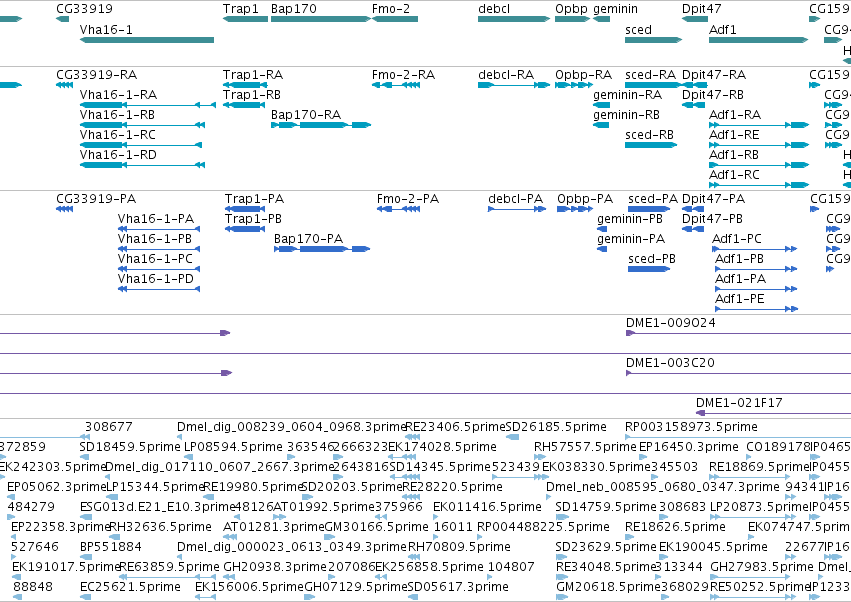Click EST label SD18459.5prime

click(130, 447)
